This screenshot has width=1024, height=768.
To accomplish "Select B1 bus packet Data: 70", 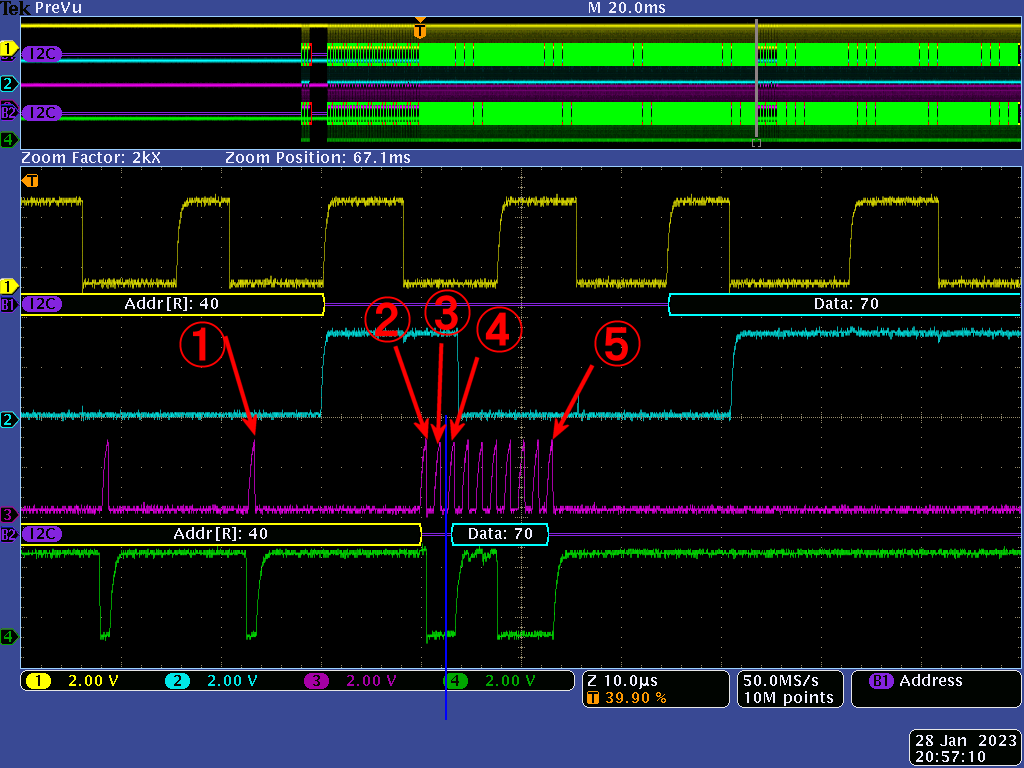I will 846,304.
